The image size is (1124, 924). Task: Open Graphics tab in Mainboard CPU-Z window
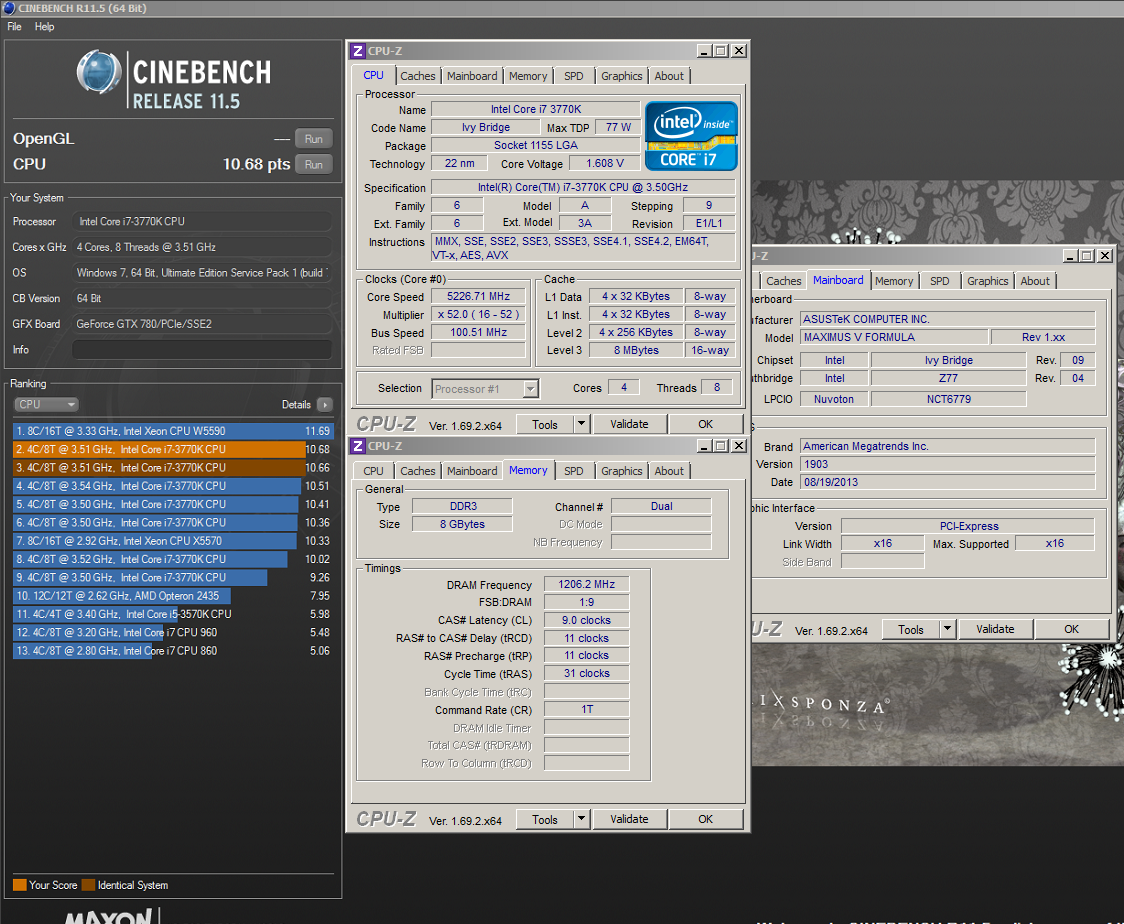pyautogui.click(x=988, y=281)
